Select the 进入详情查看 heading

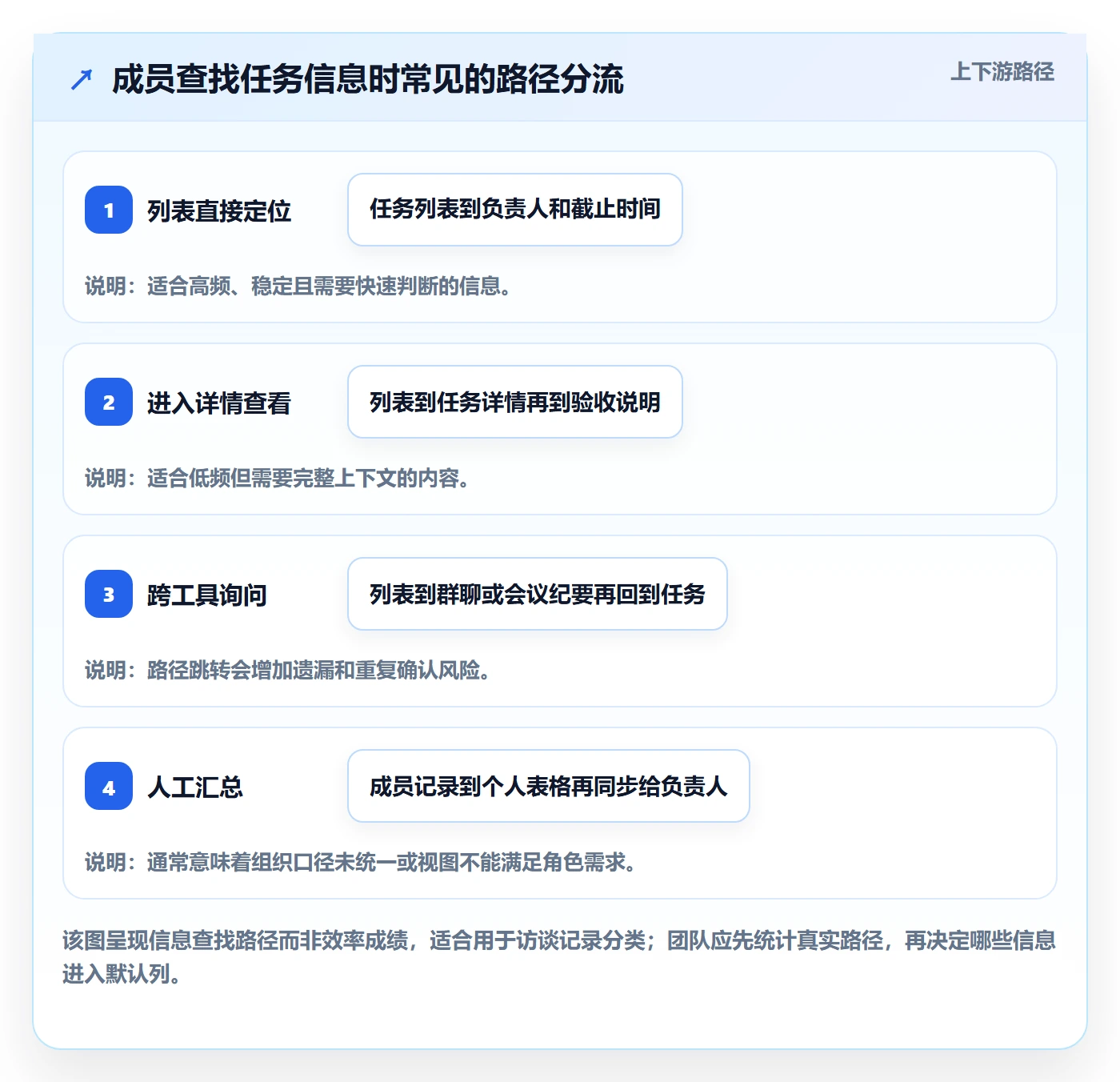219,403
